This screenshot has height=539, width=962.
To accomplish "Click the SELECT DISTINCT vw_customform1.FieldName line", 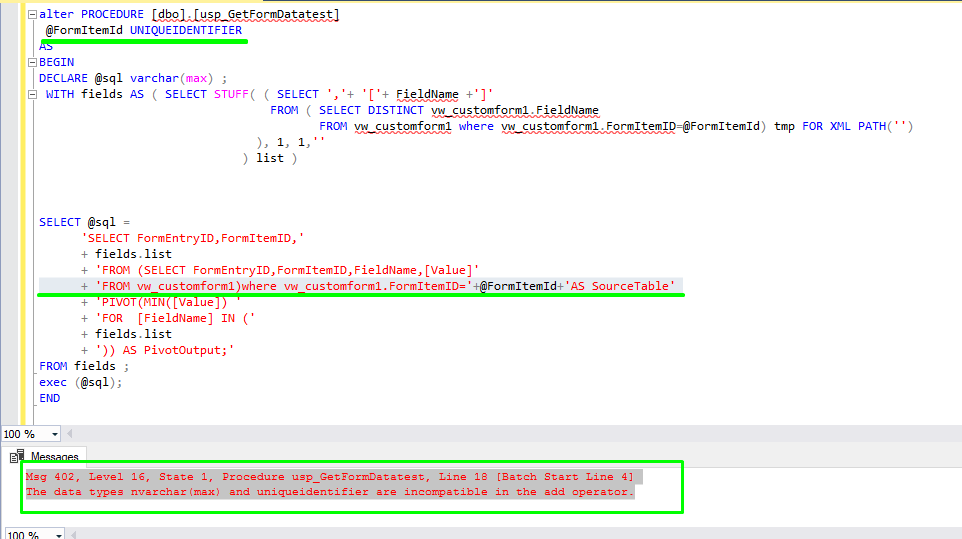I will (458, 110).
